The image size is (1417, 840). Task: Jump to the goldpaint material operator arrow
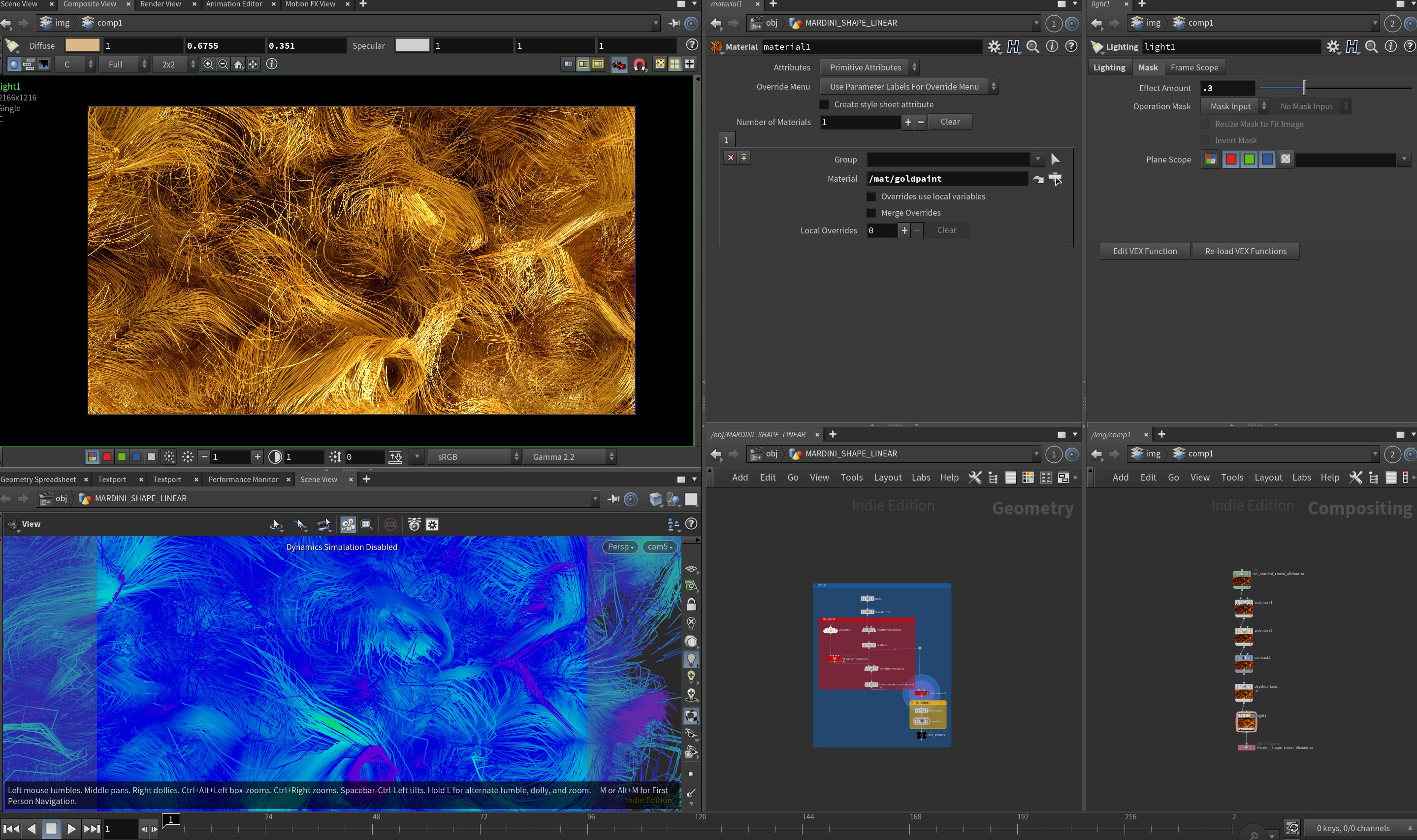point(1038,179)
